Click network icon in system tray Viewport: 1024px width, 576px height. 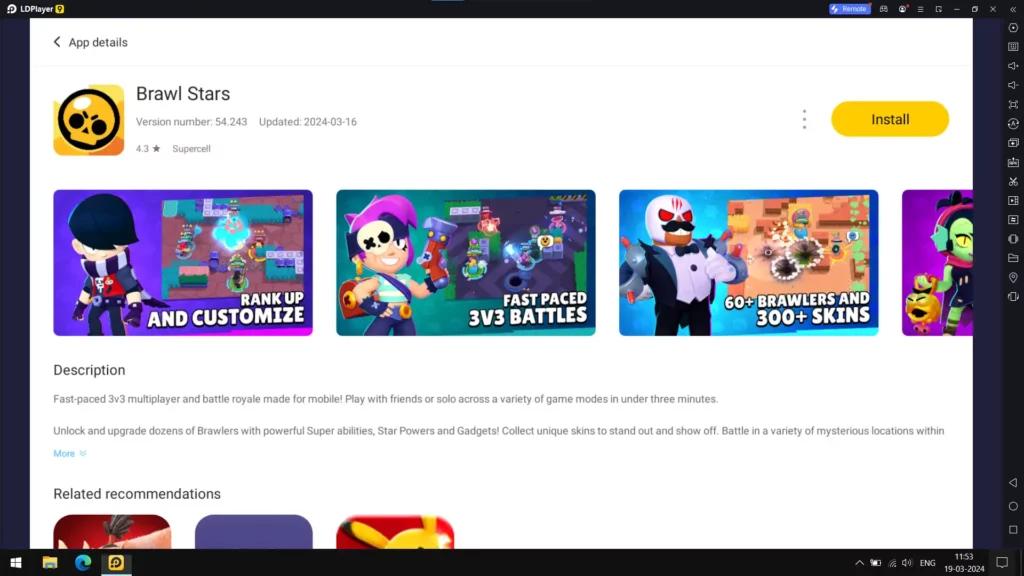pos(892,563)
